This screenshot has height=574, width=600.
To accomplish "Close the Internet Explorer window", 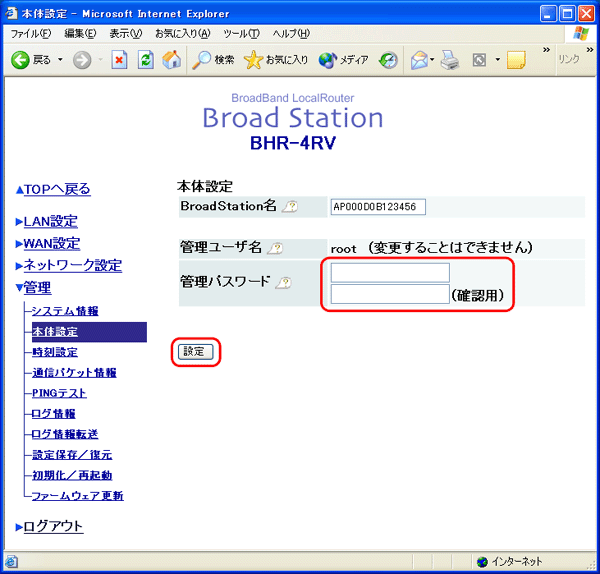I will pos(586,14).
